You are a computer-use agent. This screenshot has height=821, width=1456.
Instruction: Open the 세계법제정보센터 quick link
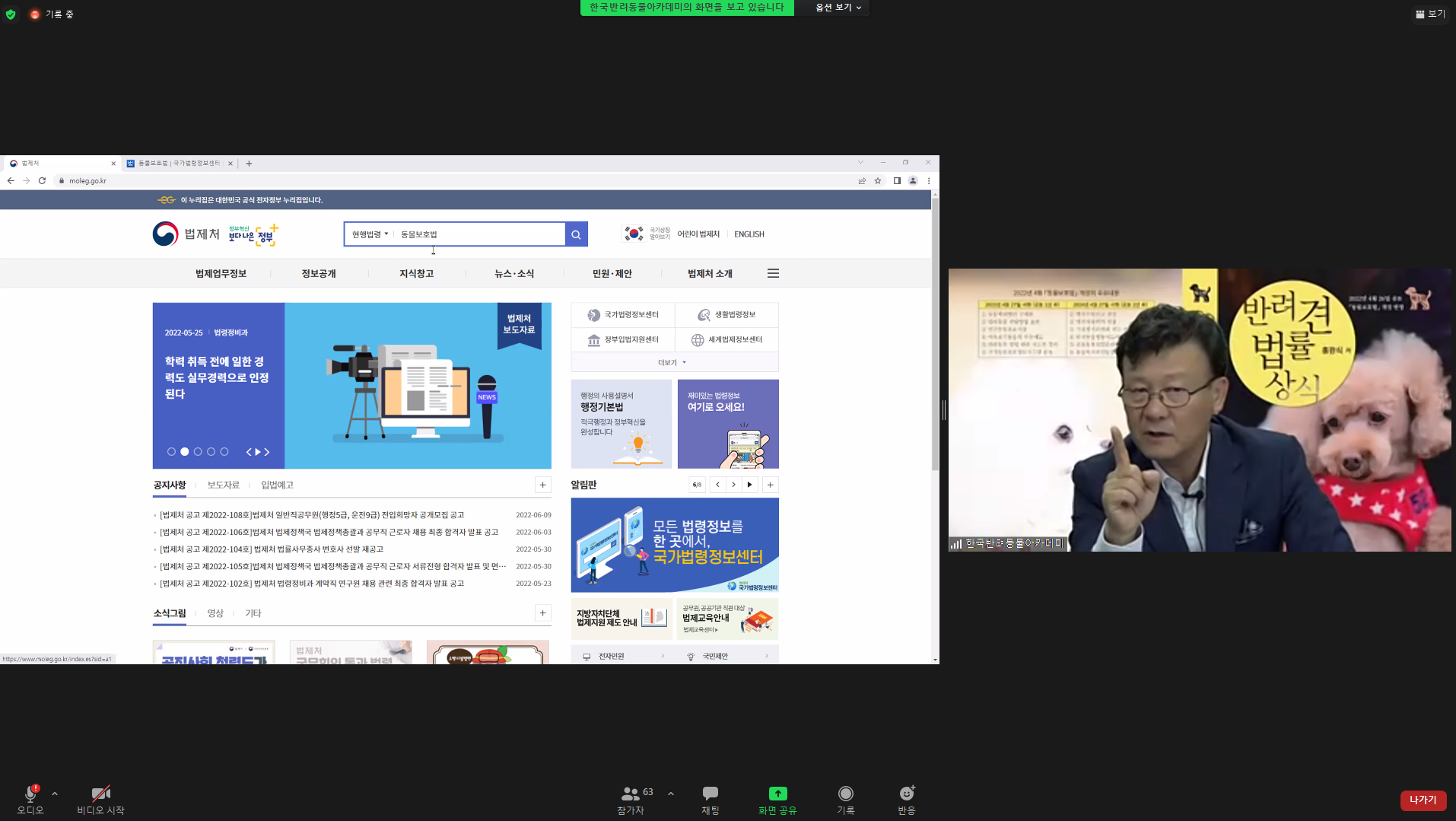(726, 340)
